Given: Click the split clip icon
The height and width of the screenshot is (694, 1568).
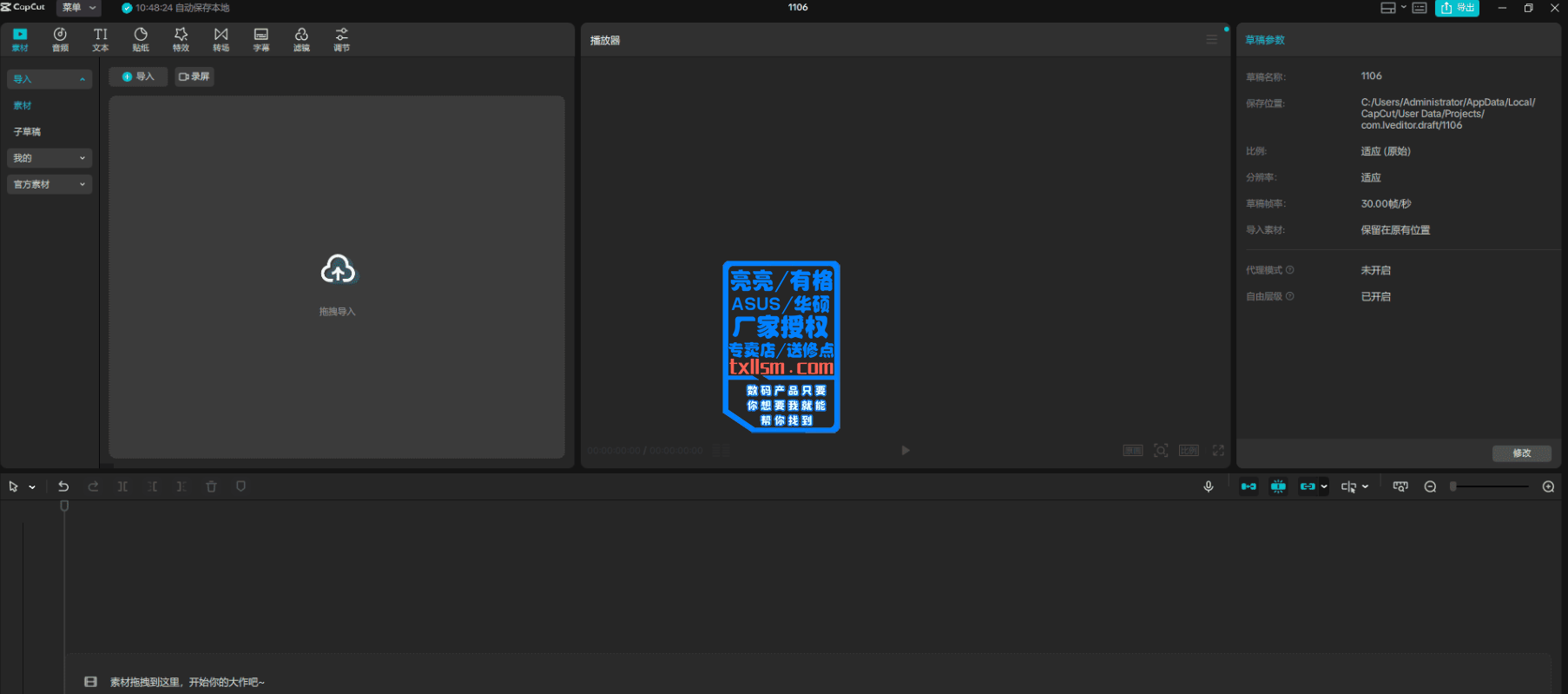Looking at the screenshot, I should 122,486.
